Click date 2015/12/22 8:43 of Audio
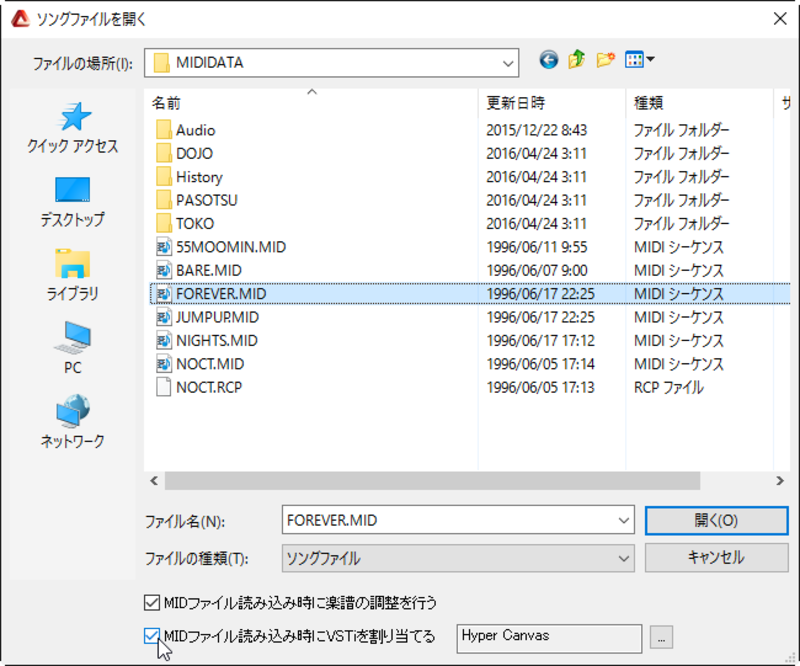 click(x=536, y=130)
